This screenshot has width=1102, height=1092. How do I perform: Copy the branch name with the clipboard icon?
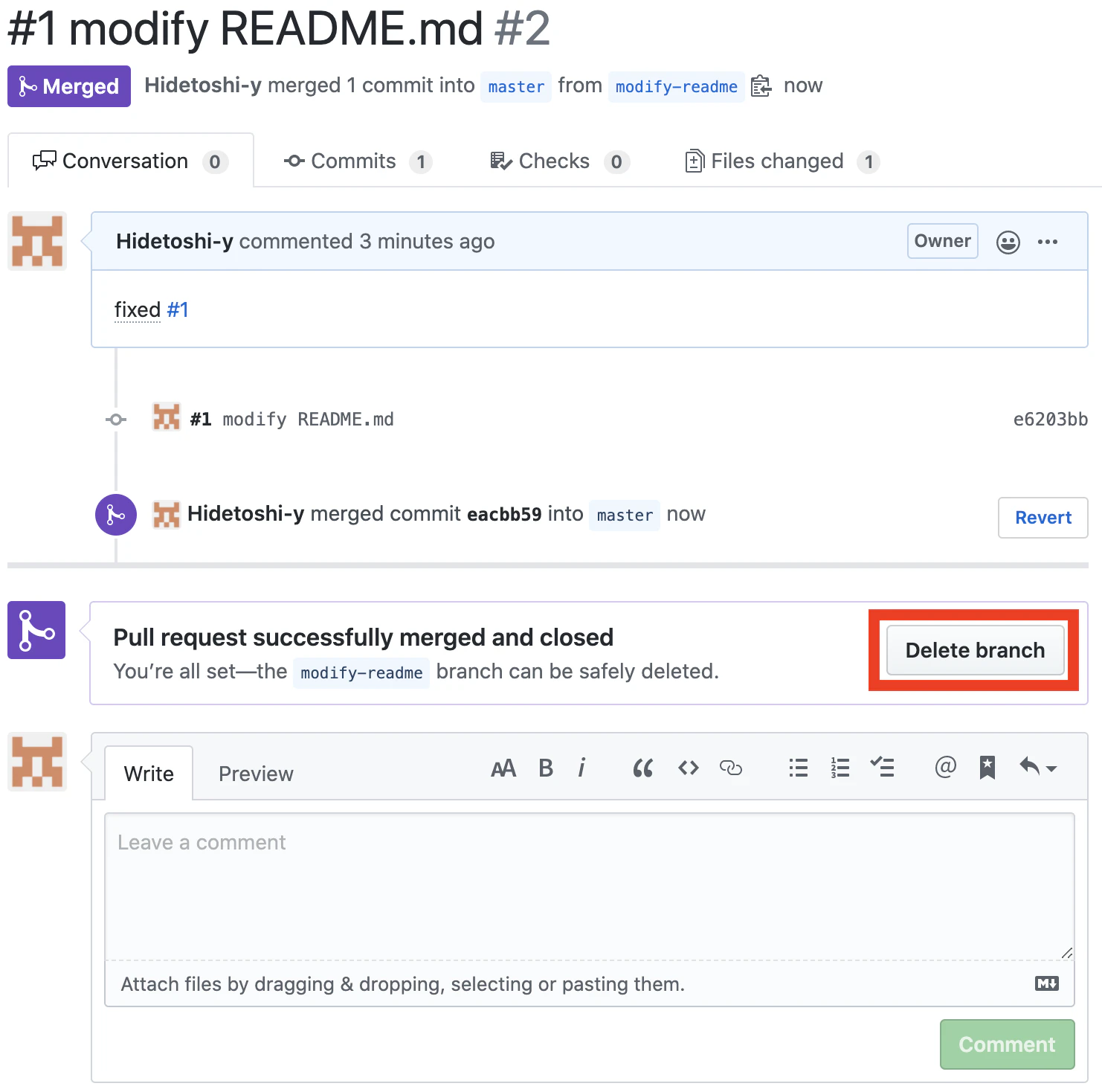(x=761, y=86)
